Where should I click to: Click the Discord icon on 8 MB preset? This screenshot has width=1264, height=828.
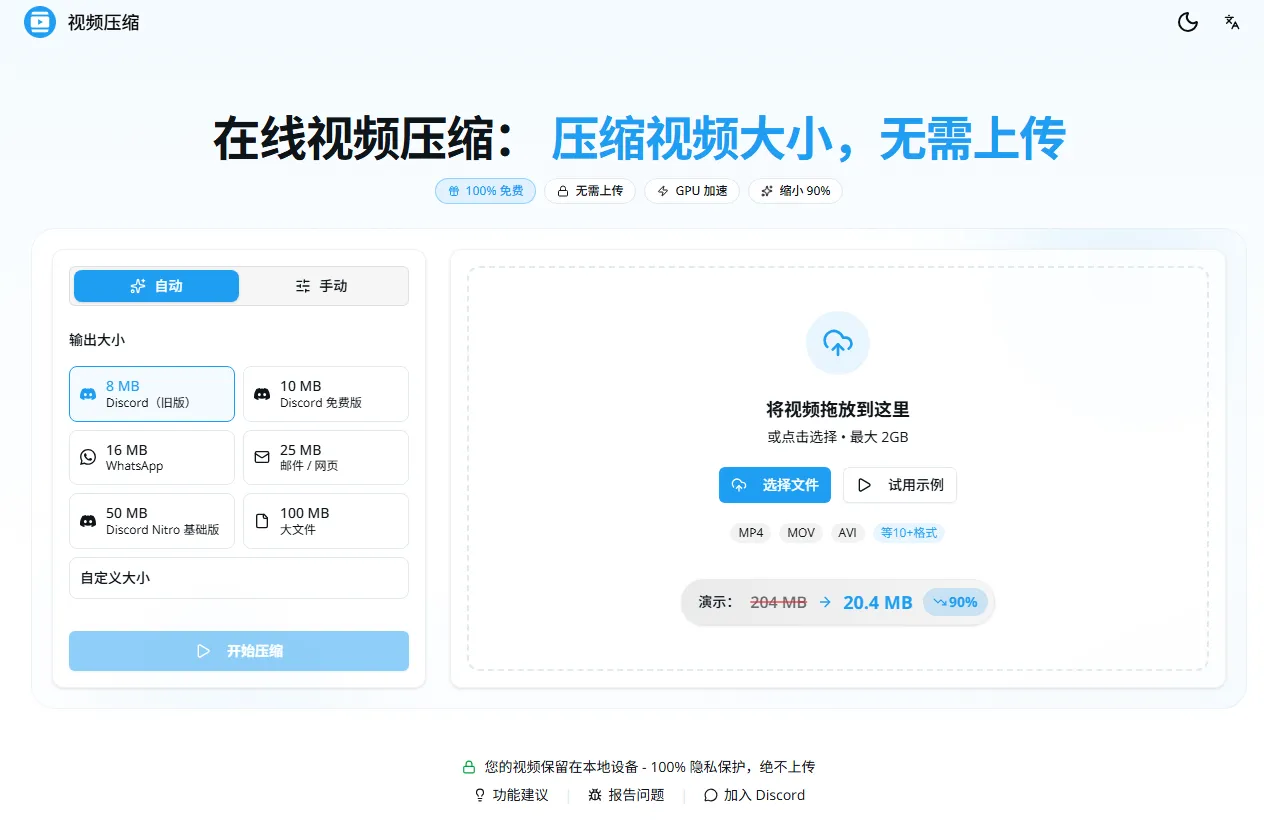pyautogui.click(x=87, y=393)
